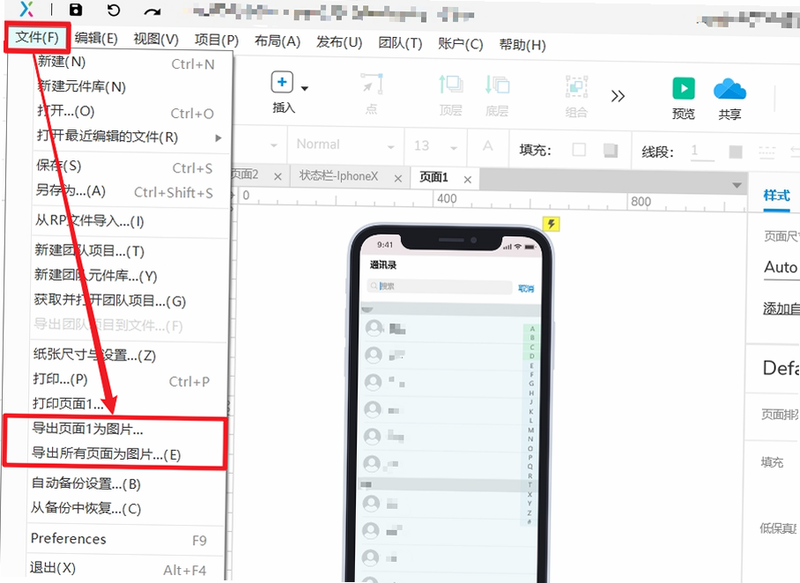The image size is (800, 583).
Task: Open the 账户(C) menu
Action: [x=460, y=44]
